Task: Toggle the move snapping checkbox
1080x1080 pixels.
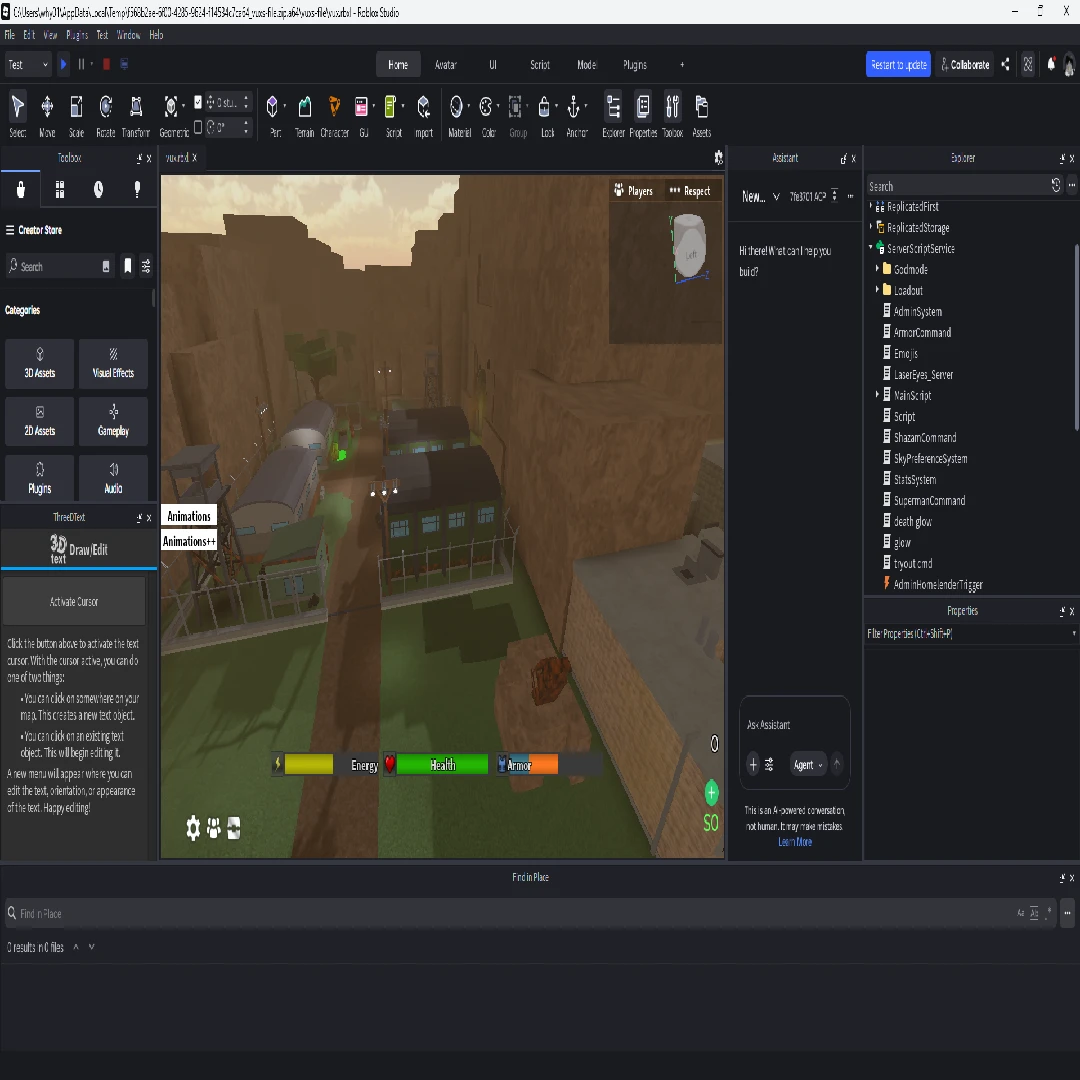Action: (x=198, y=102)
